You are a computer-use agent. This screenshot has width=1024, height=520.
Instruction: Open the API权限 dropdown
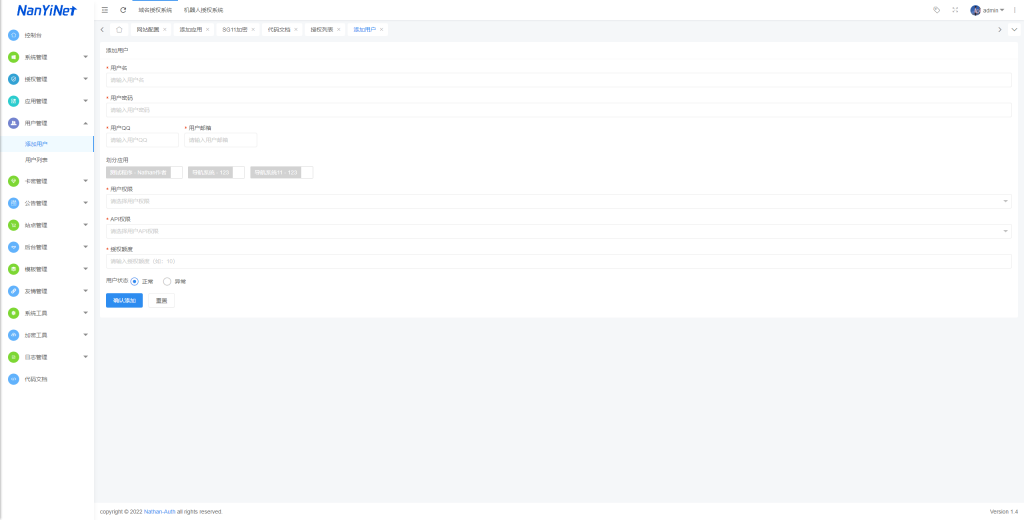(x=558, y=231)
